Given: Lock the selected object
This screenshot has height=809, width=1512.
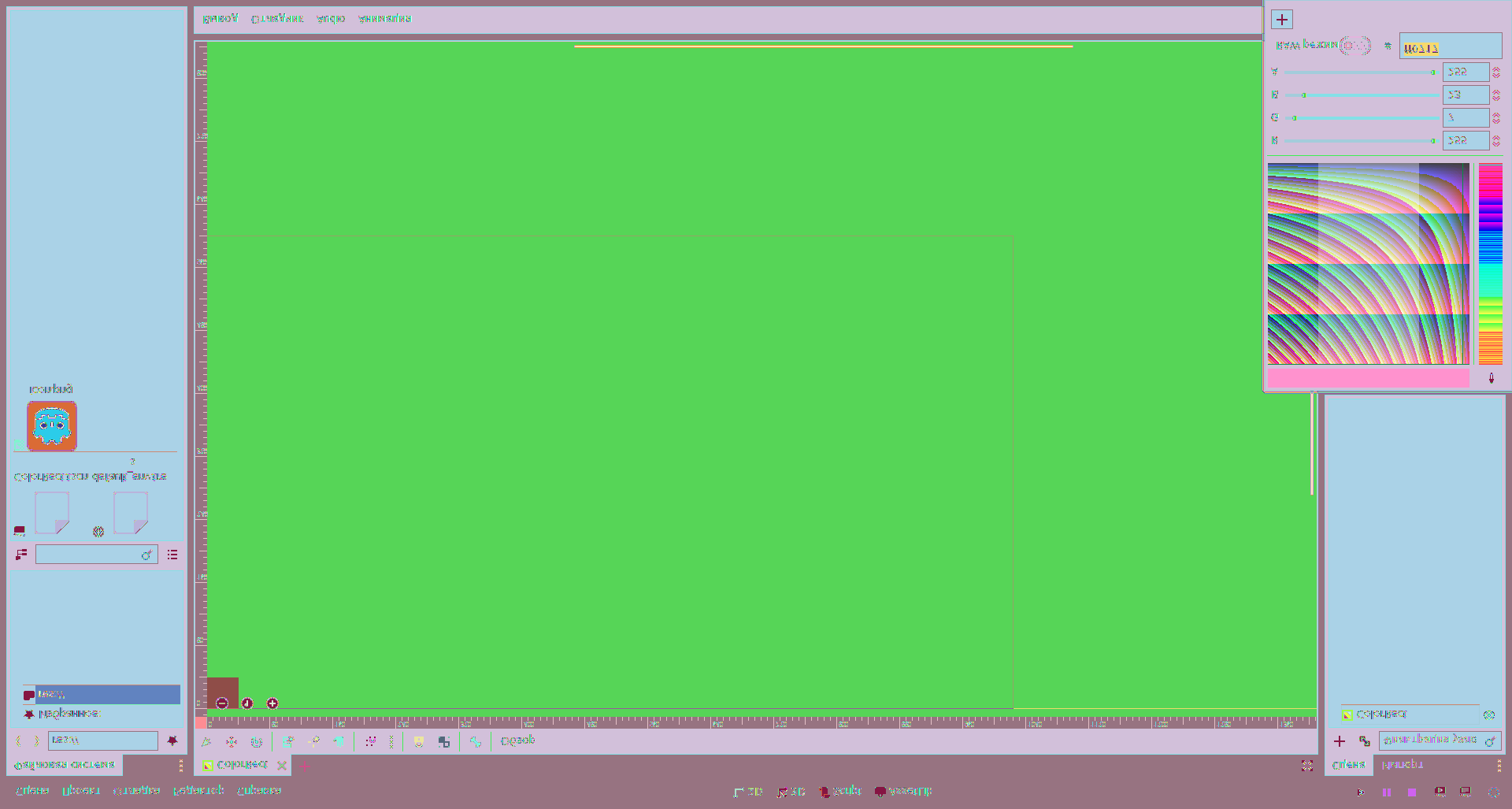Looking at the screenshot, I should click(x=419, y=742).
